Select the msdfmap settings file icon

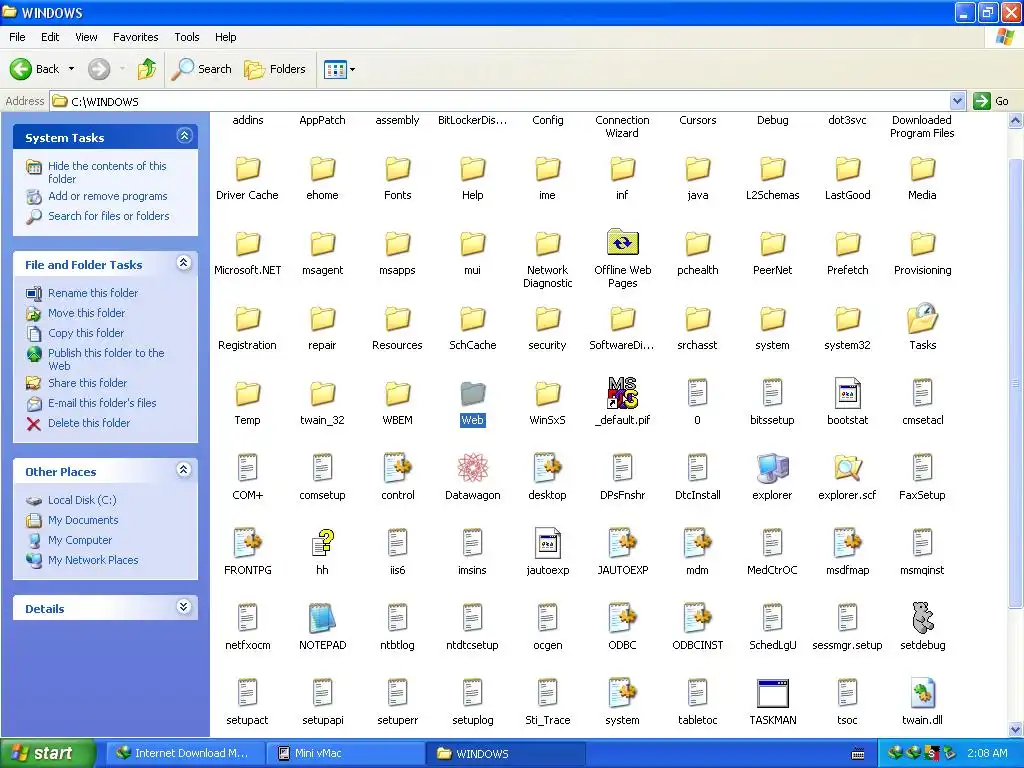847,543
